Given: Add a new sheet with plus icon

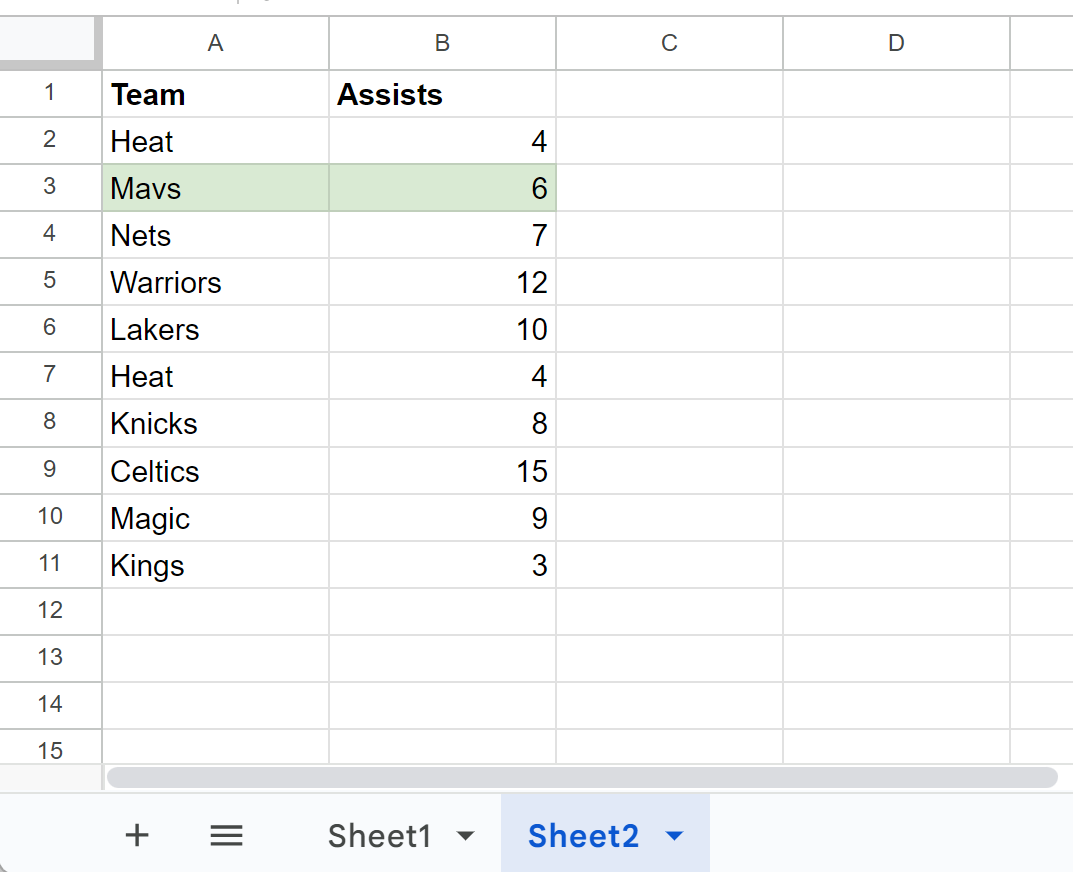Looking at the screenshot, I should (x=137, y=835).
